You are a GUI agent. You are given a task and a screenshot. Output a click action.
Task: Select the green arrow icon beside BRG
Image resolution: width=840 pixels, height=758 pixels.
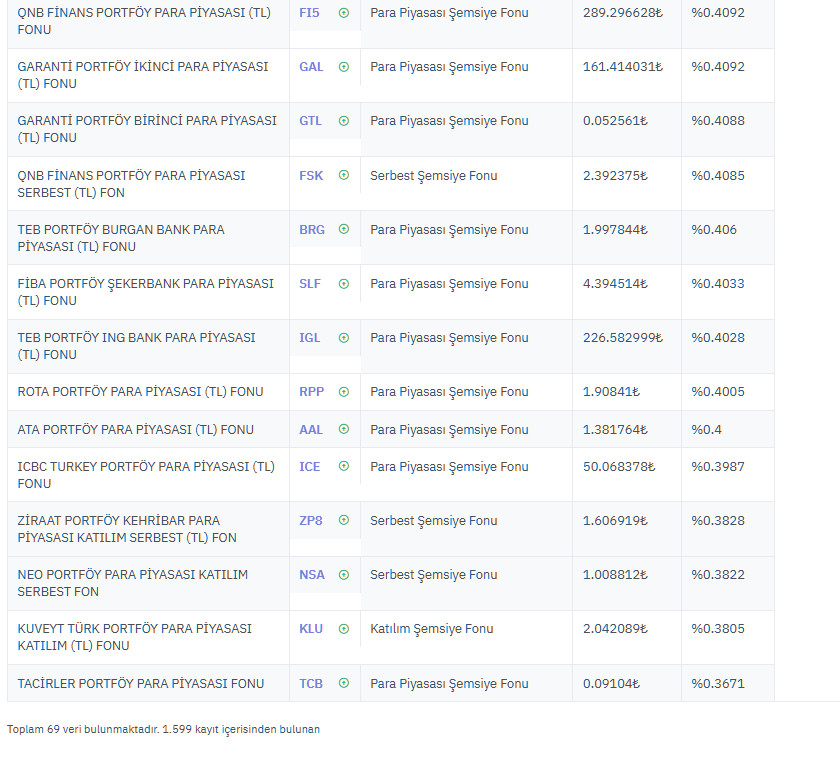(344, 229)
